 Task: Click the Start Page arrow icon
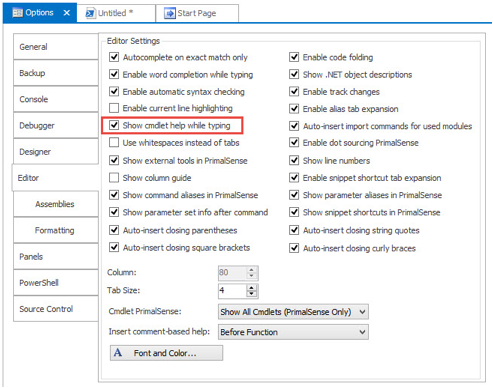170,13
